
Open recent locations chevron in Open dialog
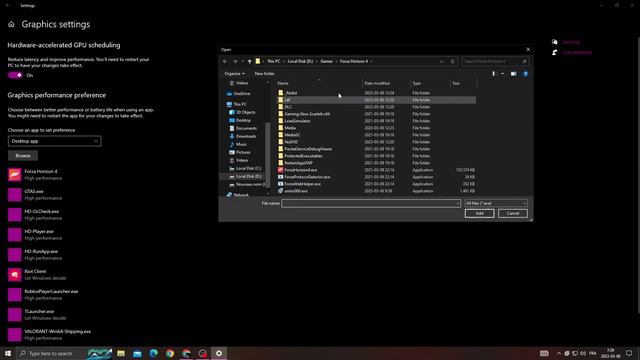(x=242, y=61)
